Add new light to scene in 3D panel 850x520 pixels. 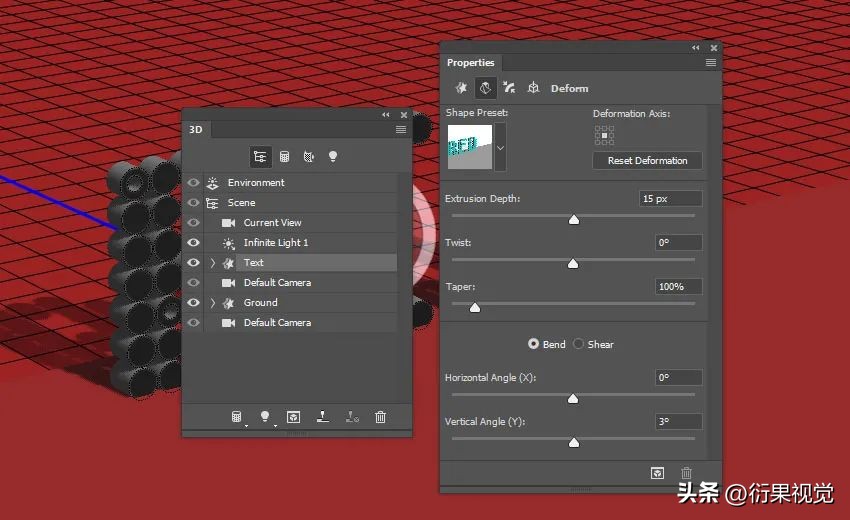265,417
